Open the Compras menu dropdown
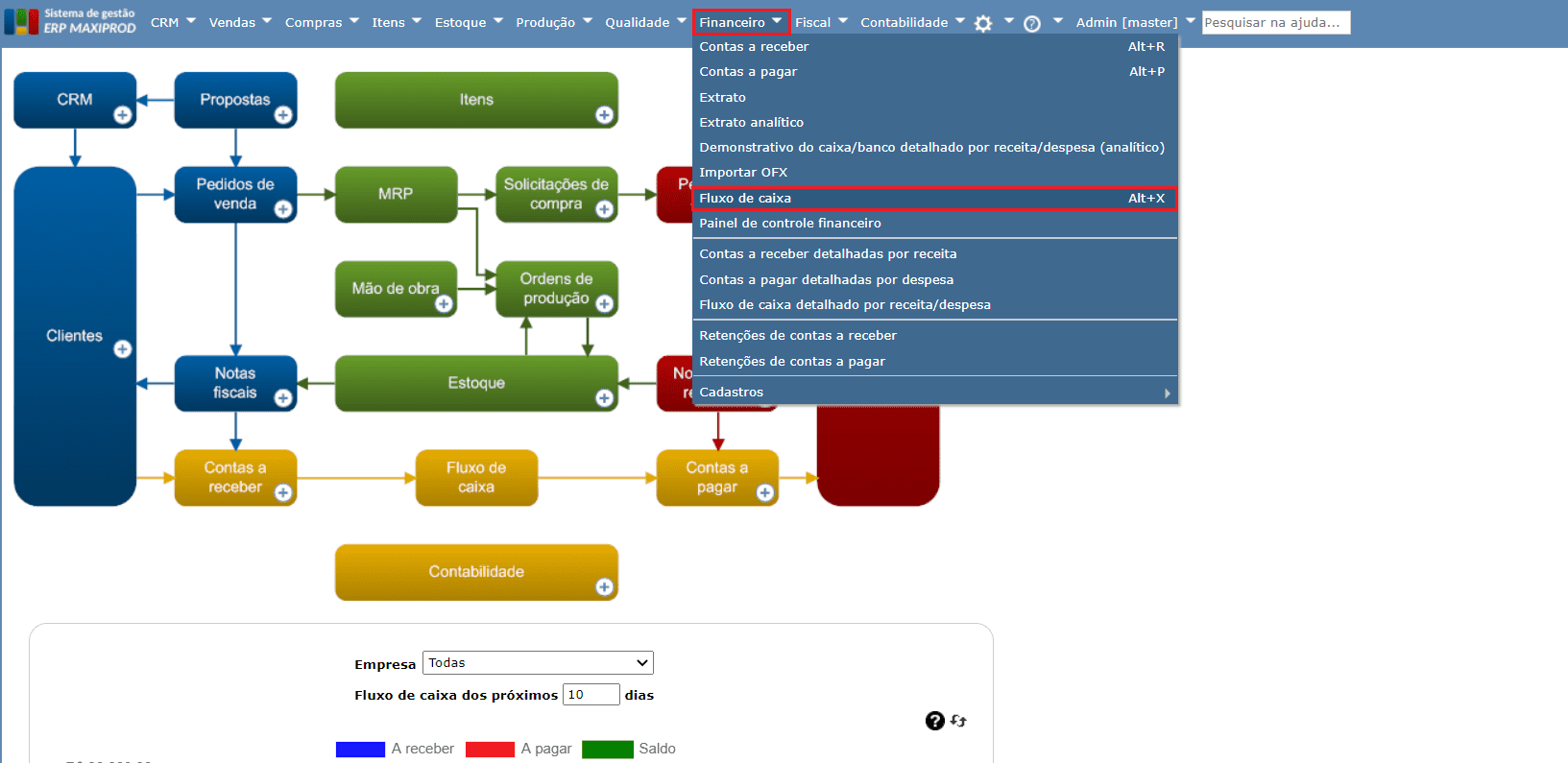Viewport: 1568px width, 763px height. click(x=322, y=22)
